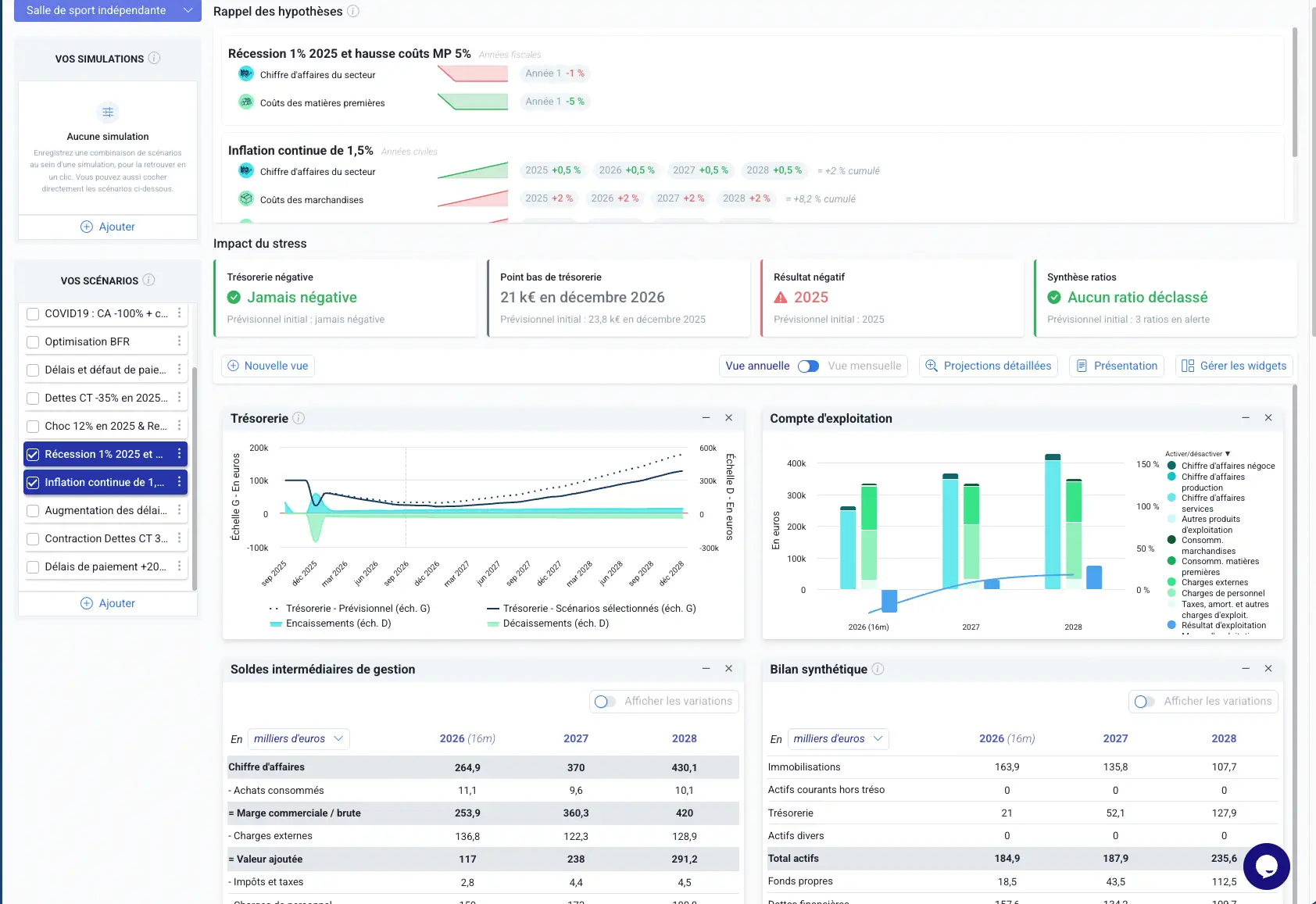Image resolution: width=1316 pixels, height=904 pixels.
Task: Open options menu for Inflation continue scenario
Action: (x=179, y=482)
